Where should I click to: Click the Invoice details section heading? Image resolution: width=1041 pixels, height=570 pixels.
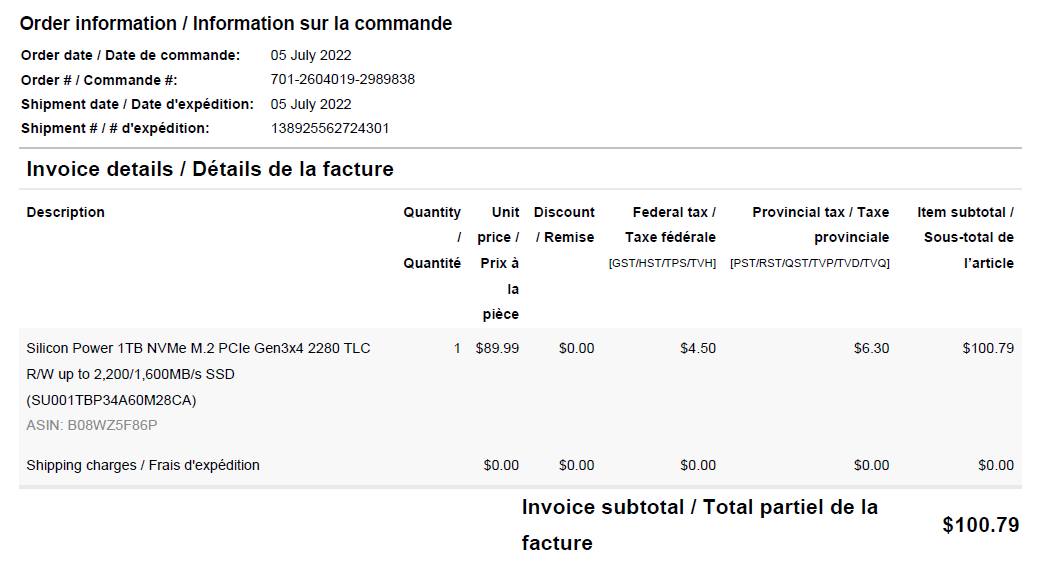[x=210, y=169]
